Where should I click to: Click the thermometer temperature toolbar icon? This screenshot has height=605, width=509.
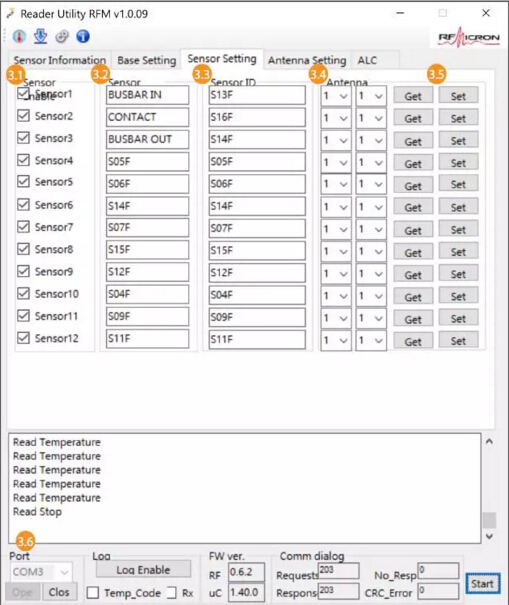coord(19,37)
